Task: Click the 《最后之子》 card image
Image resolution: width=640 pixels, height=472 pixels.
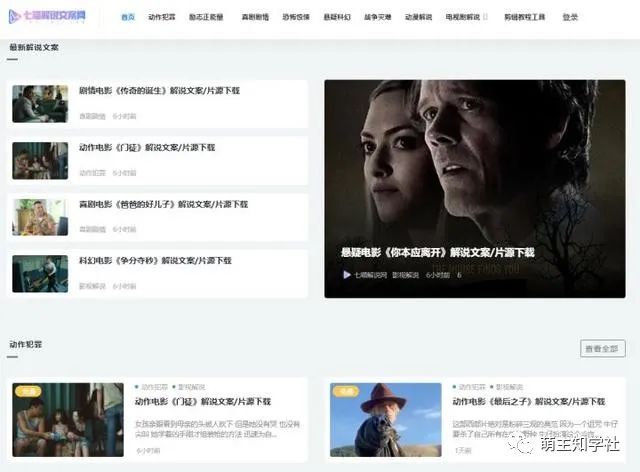Action: [x=386, y=420]
